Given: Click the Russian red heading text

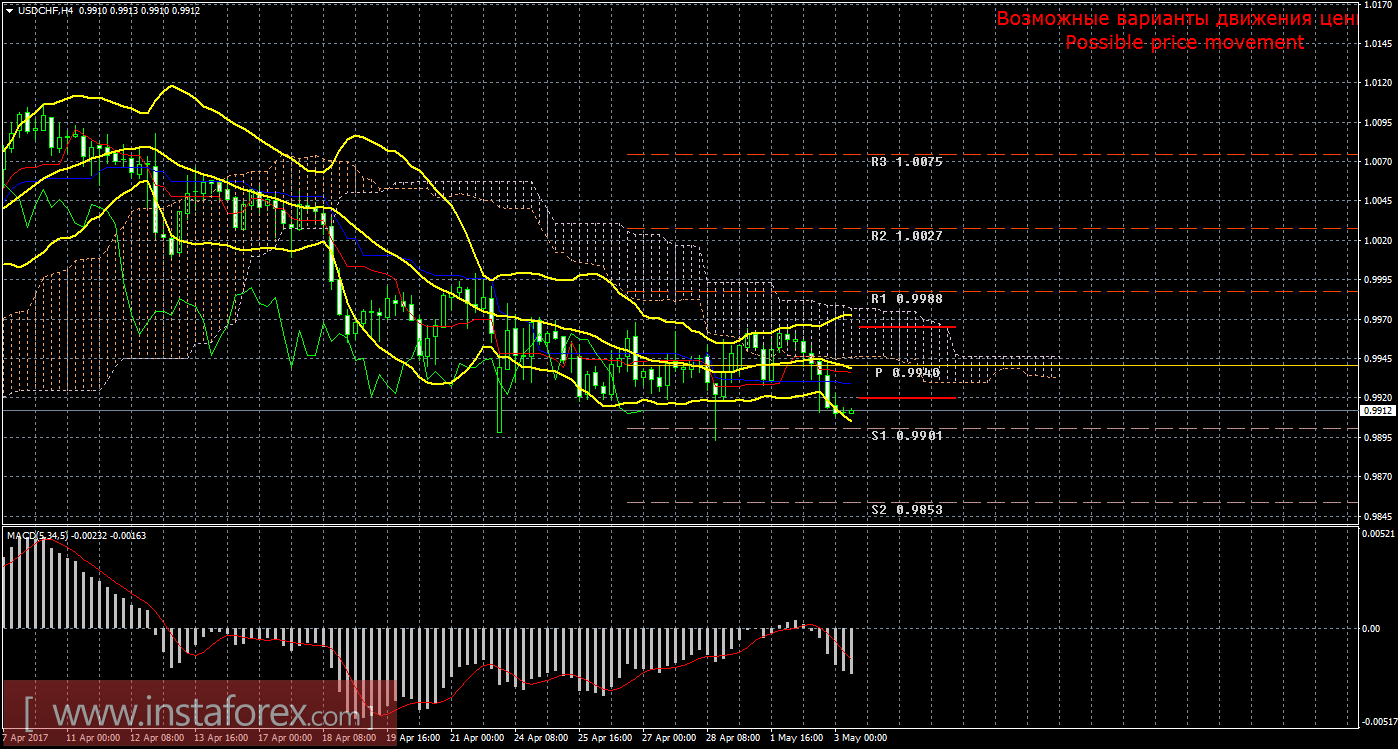Looking at the screenshot, I should click(x=1175, y=19).
